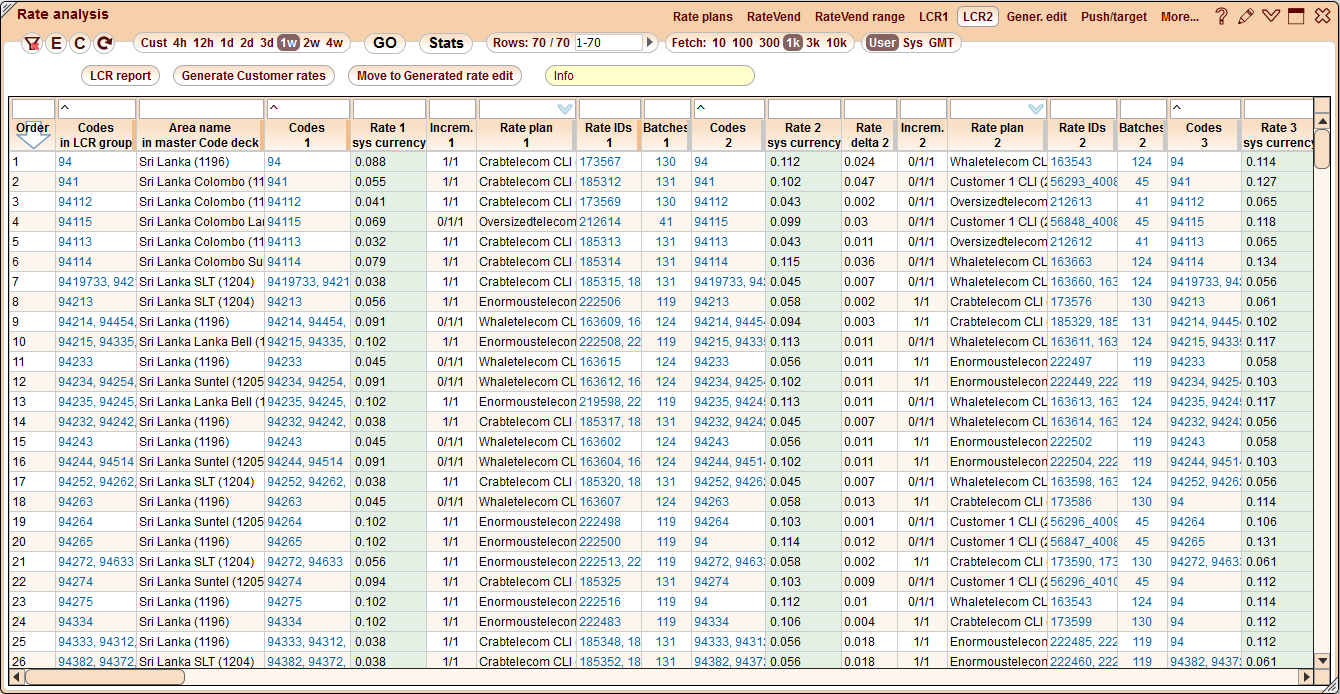1340x694 pixels.
Task: Open the help question mark icon
Action: pyautogui.click(x=1221, y=15)
